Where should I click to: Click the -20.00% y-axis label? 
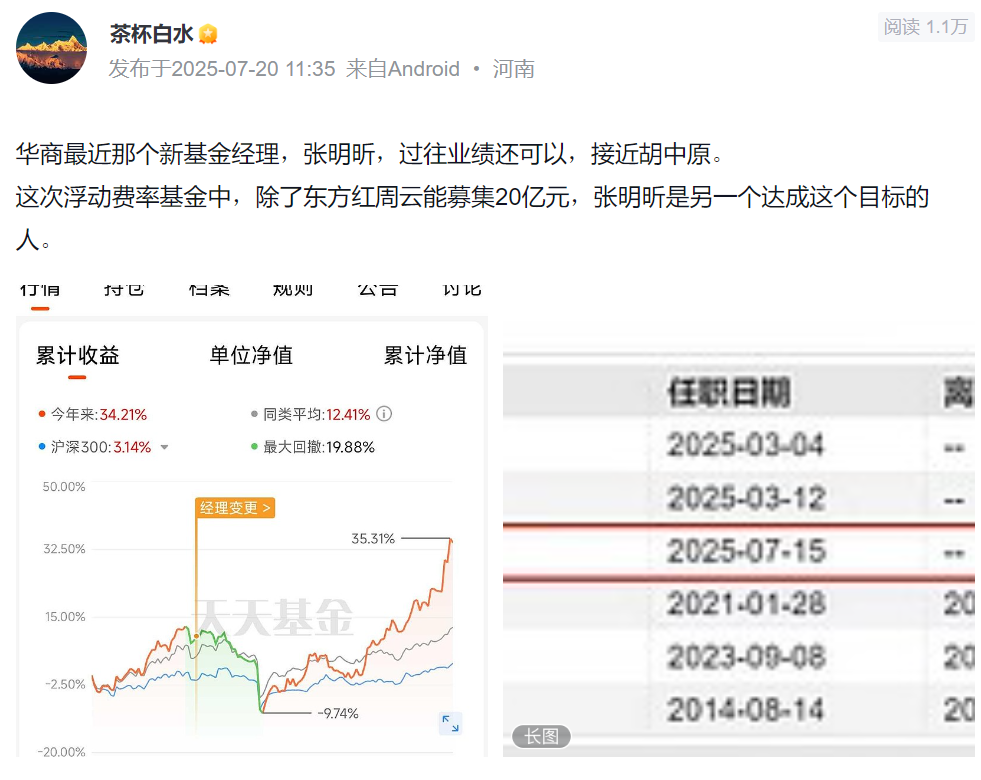pos(61,751)
